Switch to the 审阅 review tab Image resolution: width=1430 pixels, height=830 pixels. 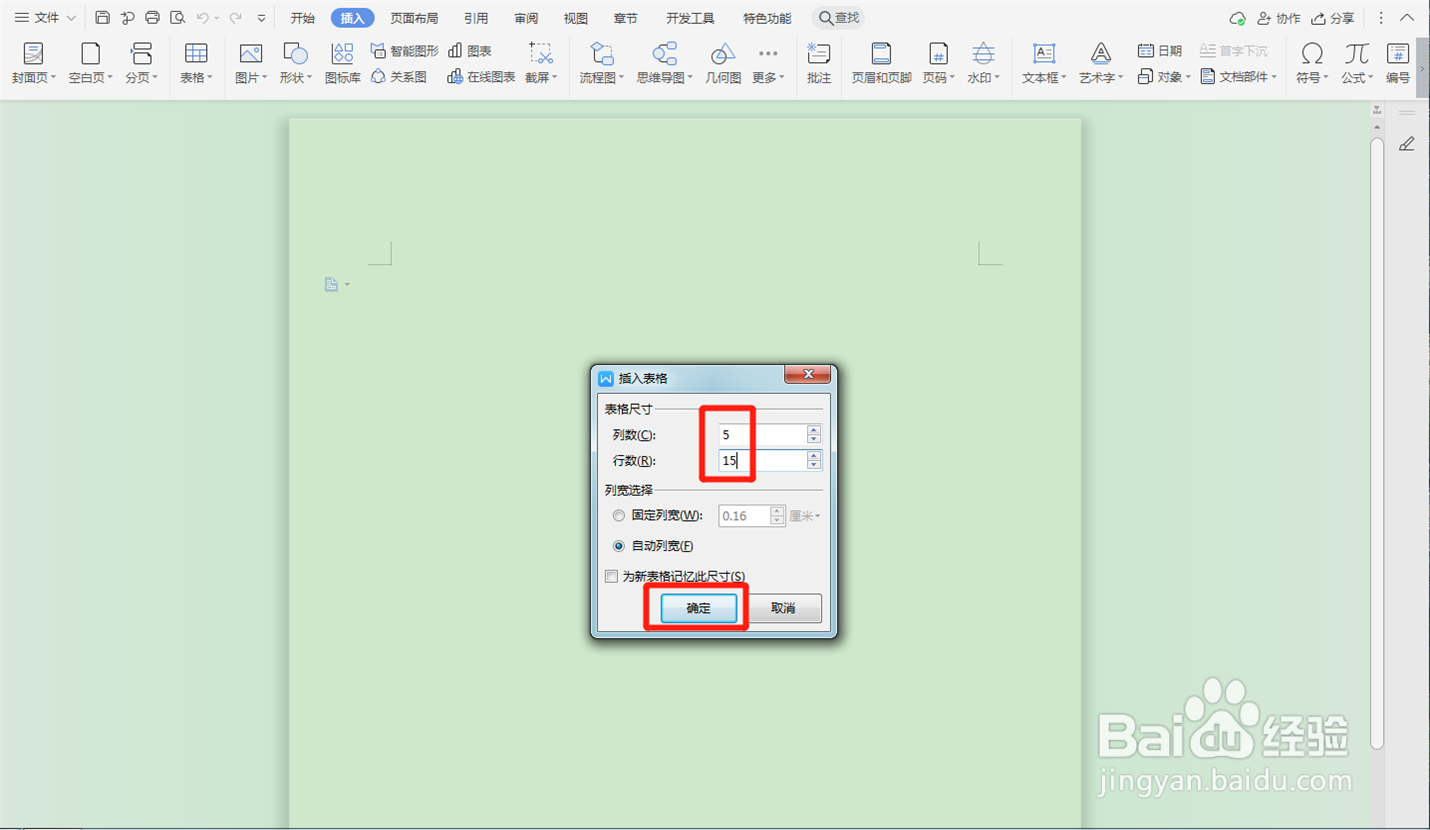(x=526, y=18)
